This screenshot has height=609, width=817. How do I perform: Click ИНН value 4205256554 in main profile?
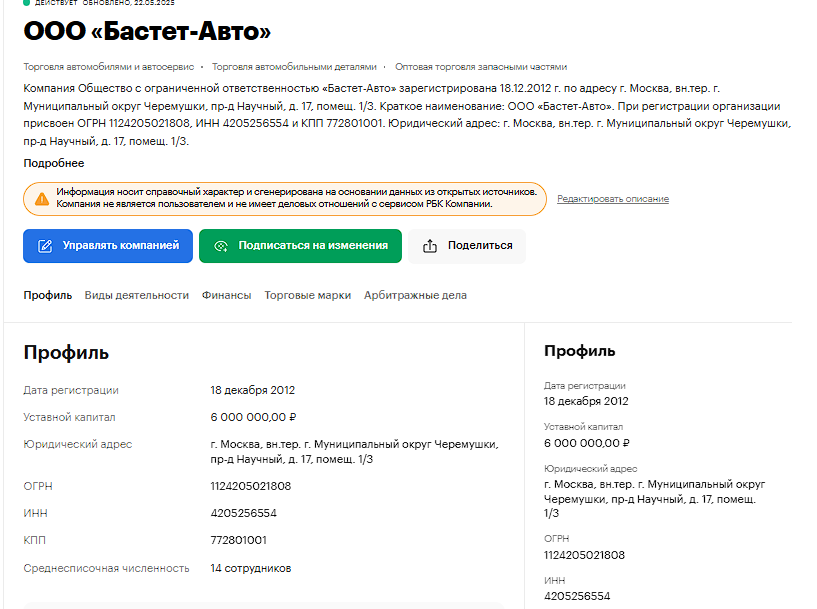click(x=243, y=513)
